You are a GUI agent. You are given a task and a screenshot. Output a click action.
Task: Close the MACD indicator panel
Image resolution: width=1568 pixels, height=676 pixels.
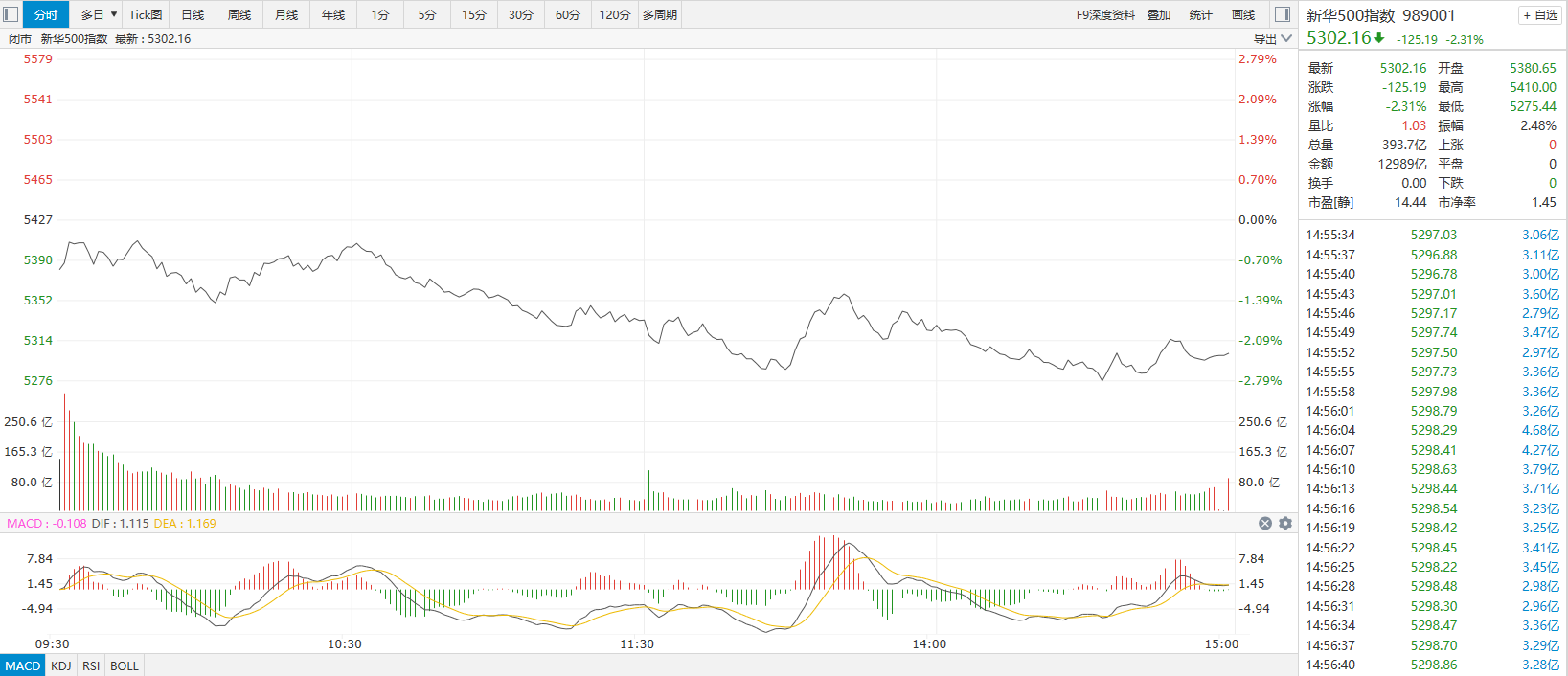pos(1265,523)
